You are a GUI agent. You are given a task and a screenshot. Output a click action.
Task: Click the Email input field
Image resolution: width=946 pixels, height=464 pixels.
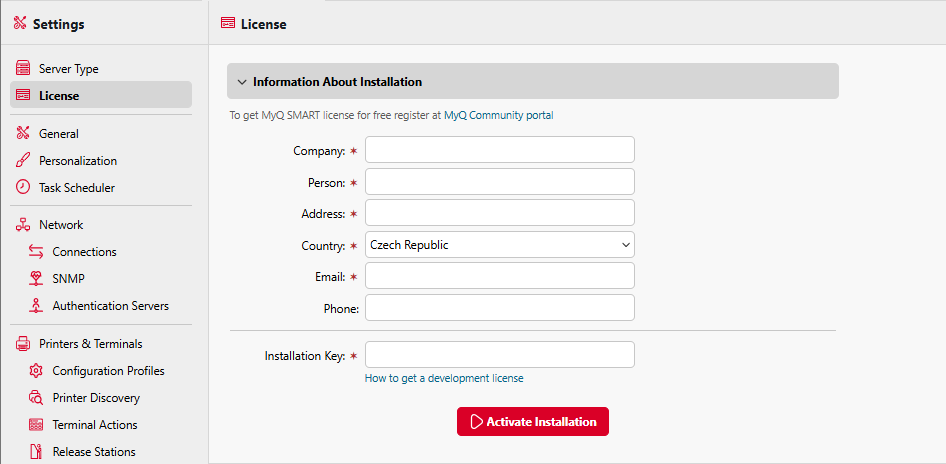point(500,276)
